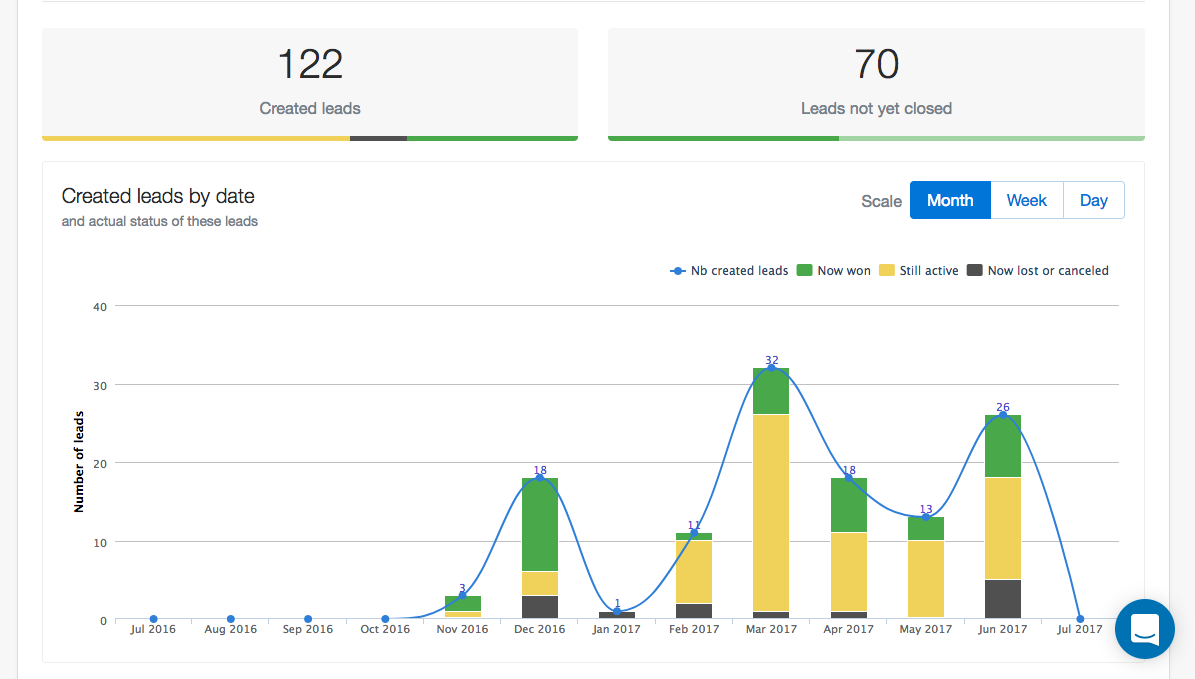The height and width of the screenshot is (679, 1195).
Task: Select the 26 data point for Jun 2017
Action: click(x=1003, y=415)
